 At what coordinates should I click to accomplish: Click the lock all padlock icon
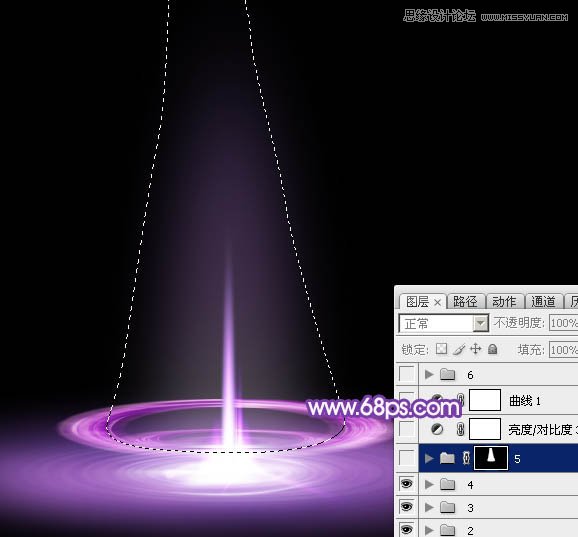pyautogui.click(x=492, y=349)
